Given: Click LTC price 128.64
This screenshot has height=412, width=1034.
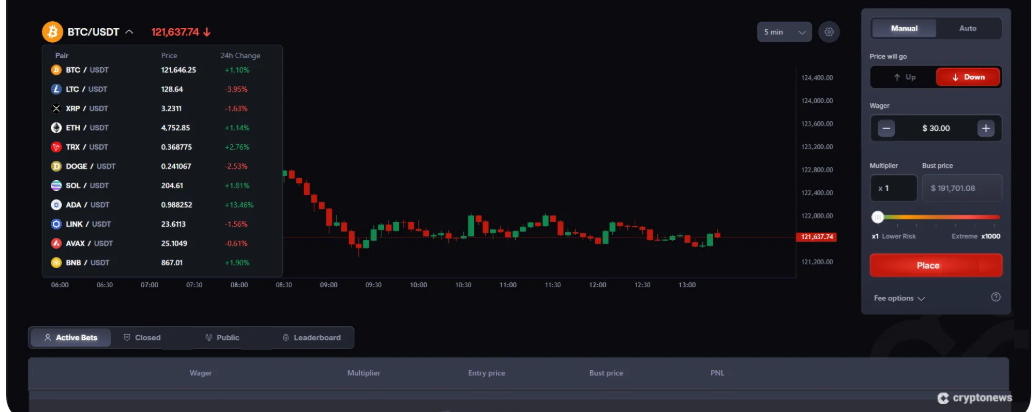Looking at the screenshot, I should [172, 89].
